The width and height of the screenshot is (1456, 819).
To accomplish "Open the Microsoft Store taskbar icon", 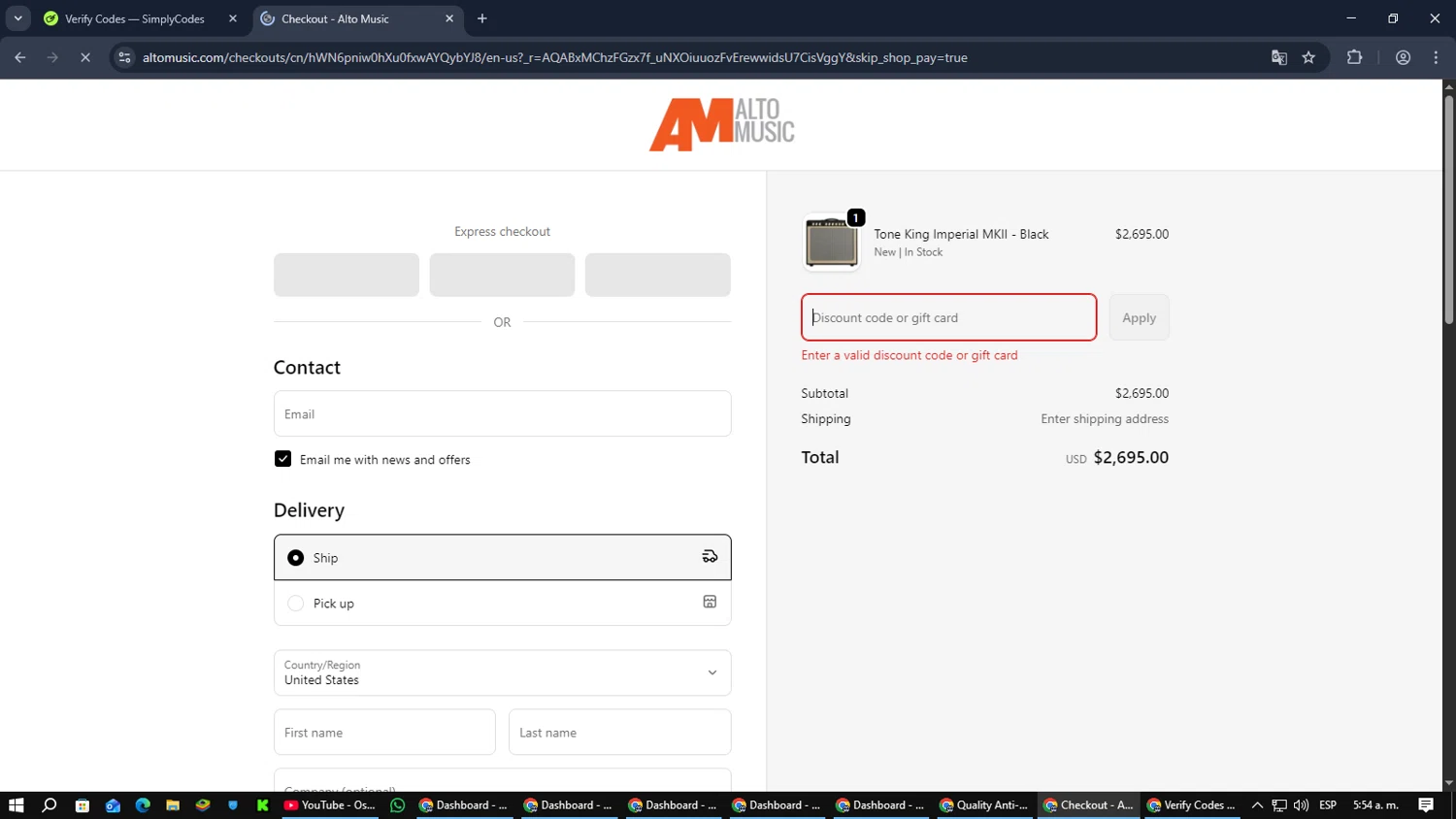I will [83, 805].
